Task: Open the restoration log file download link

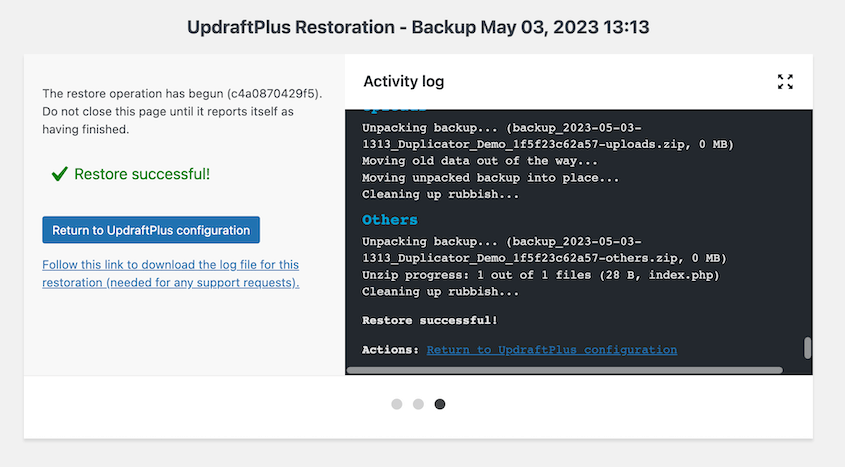Action: tap(171, 274)
